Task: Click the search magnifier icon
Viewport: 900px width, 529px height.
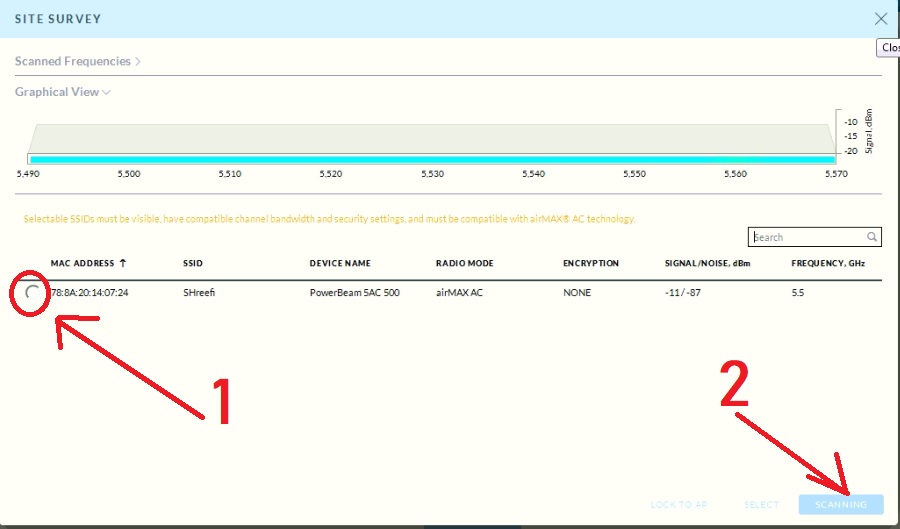Action: pyautogui.click(x=872, y=237)
